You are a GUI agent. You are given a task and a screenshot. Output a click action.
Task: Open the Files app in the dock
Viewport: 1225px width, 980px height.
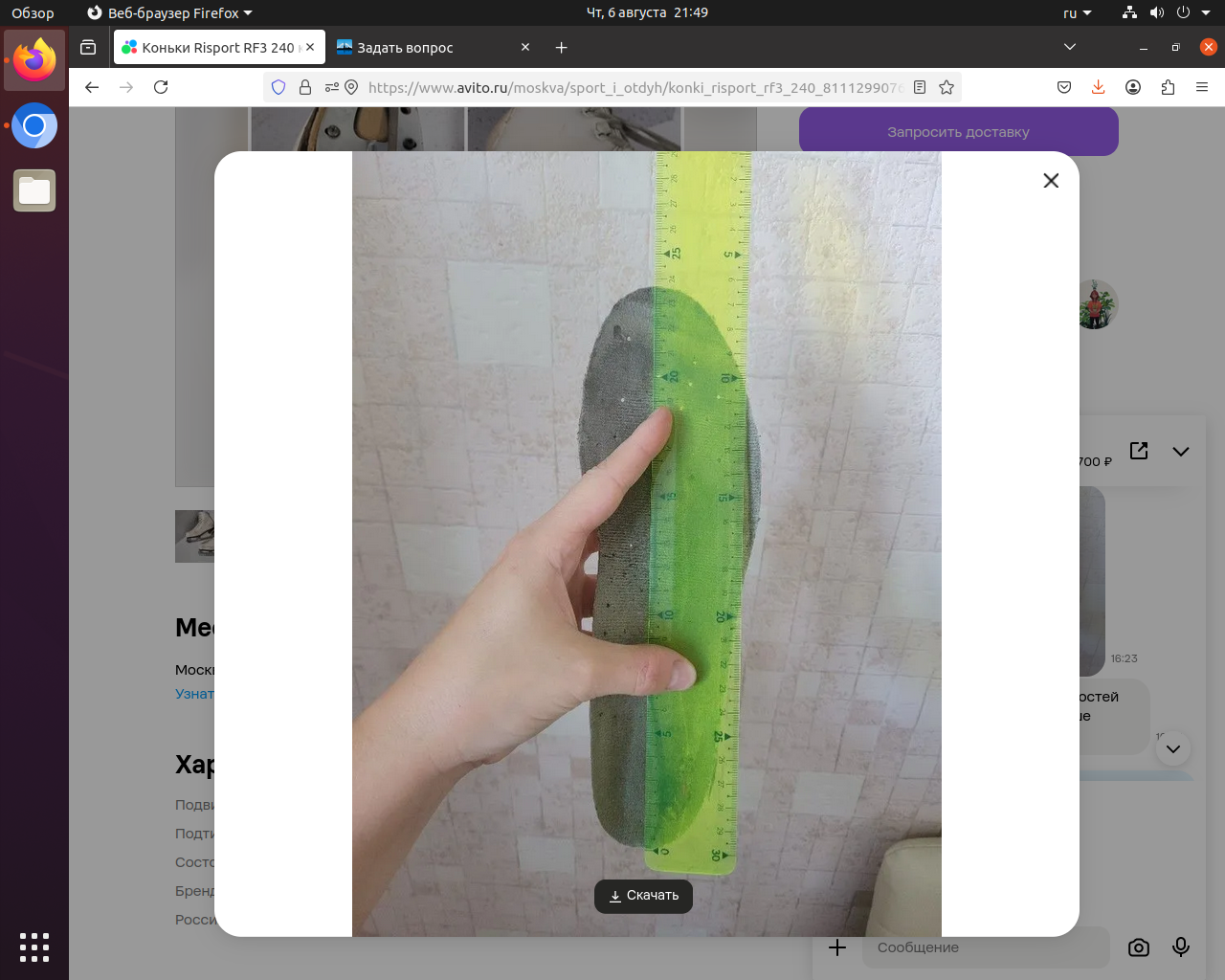[34, 190]
